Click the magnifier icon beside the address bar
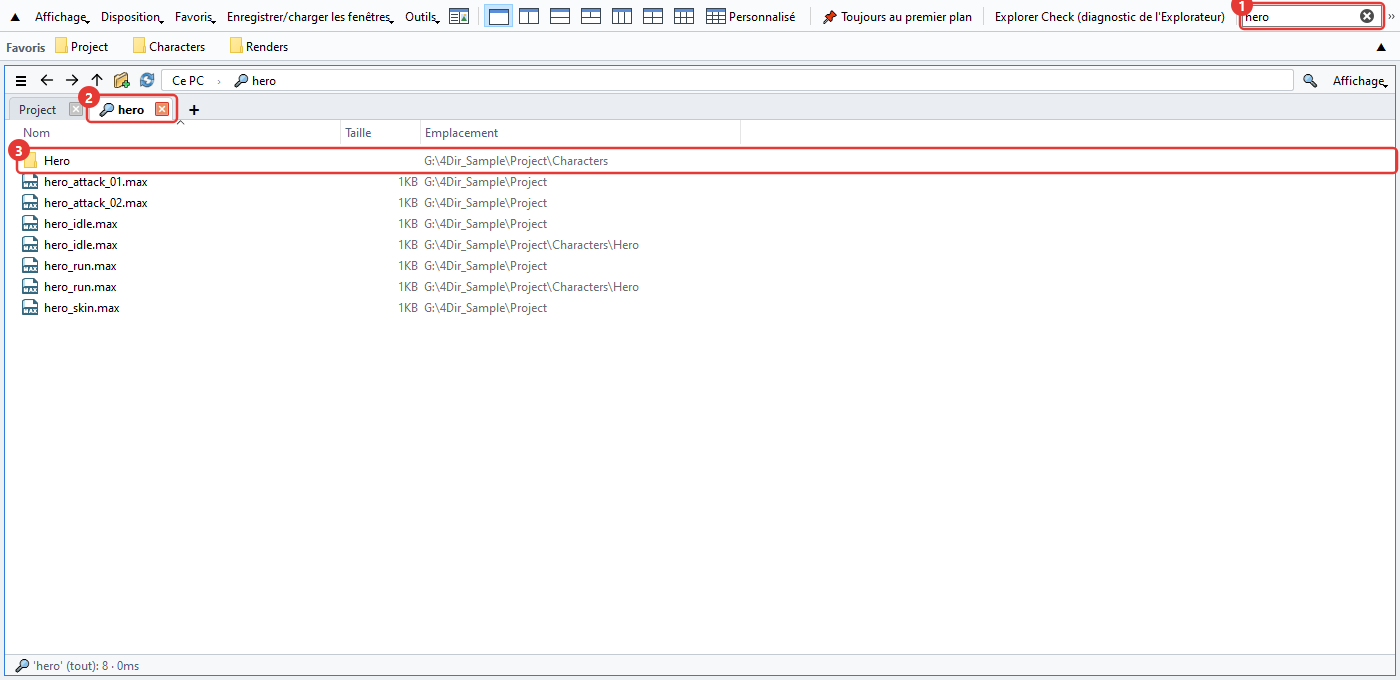Screen dimensions: 1400x680 [x=1310, y=81]
